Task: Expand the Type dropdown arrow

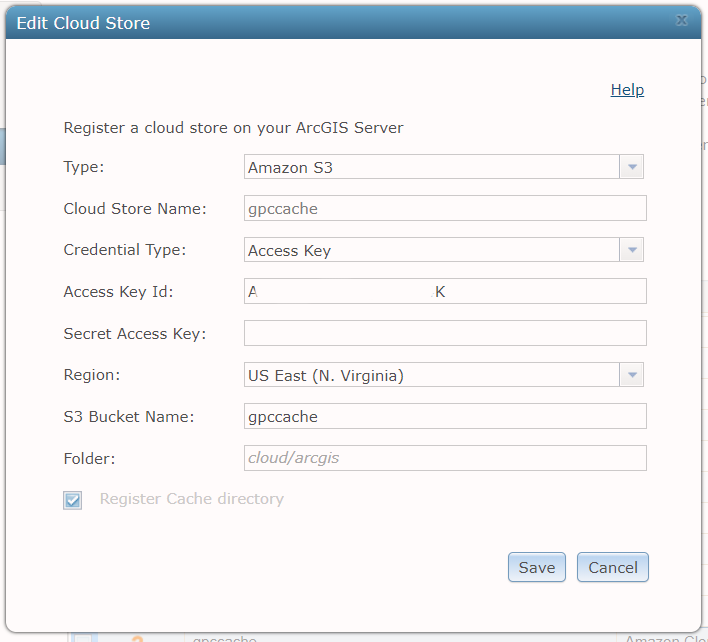Action: (x=631, y=167)
